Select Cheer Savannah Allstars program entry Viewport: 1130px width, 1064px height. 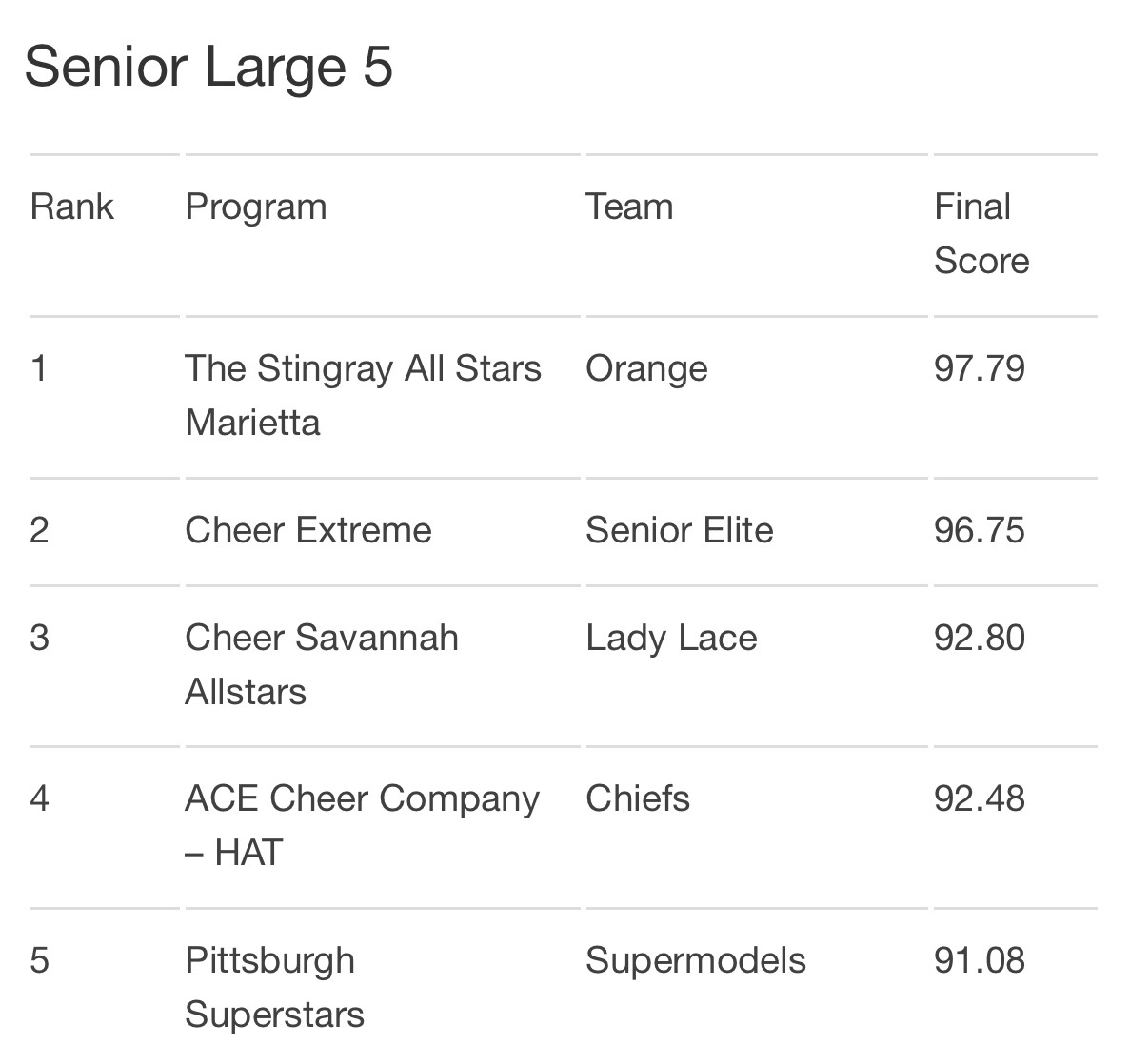tap(322, 665)
